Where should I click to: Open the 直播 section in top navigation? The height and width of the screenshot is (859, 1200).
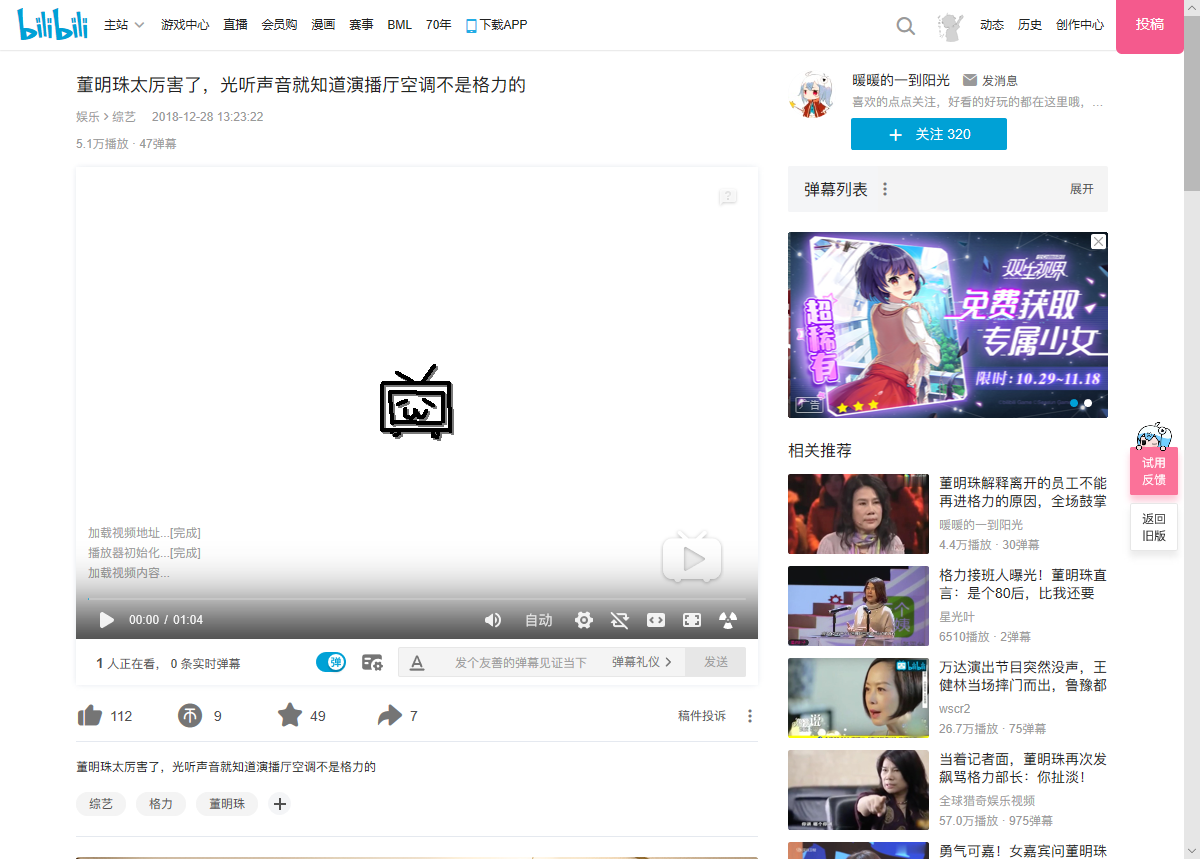[235, 25]
